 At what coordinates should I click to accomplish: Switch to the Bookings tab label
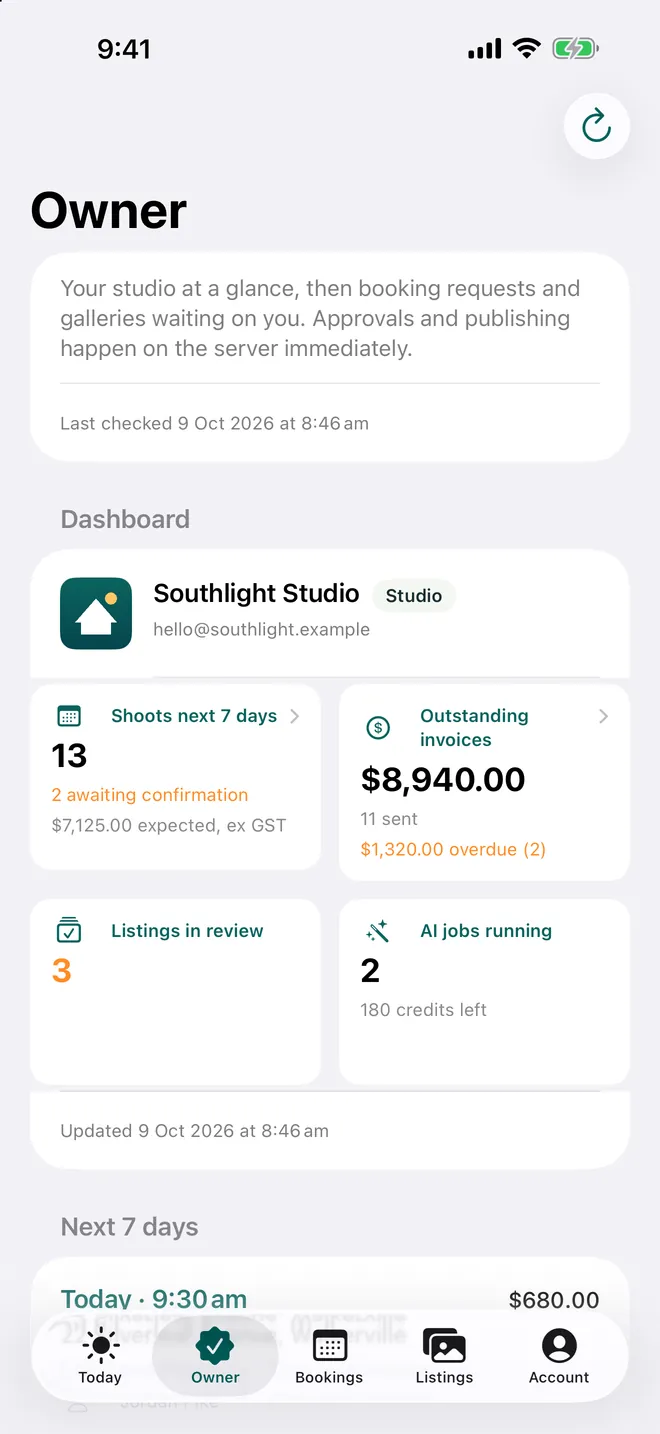coord(329,1377)
